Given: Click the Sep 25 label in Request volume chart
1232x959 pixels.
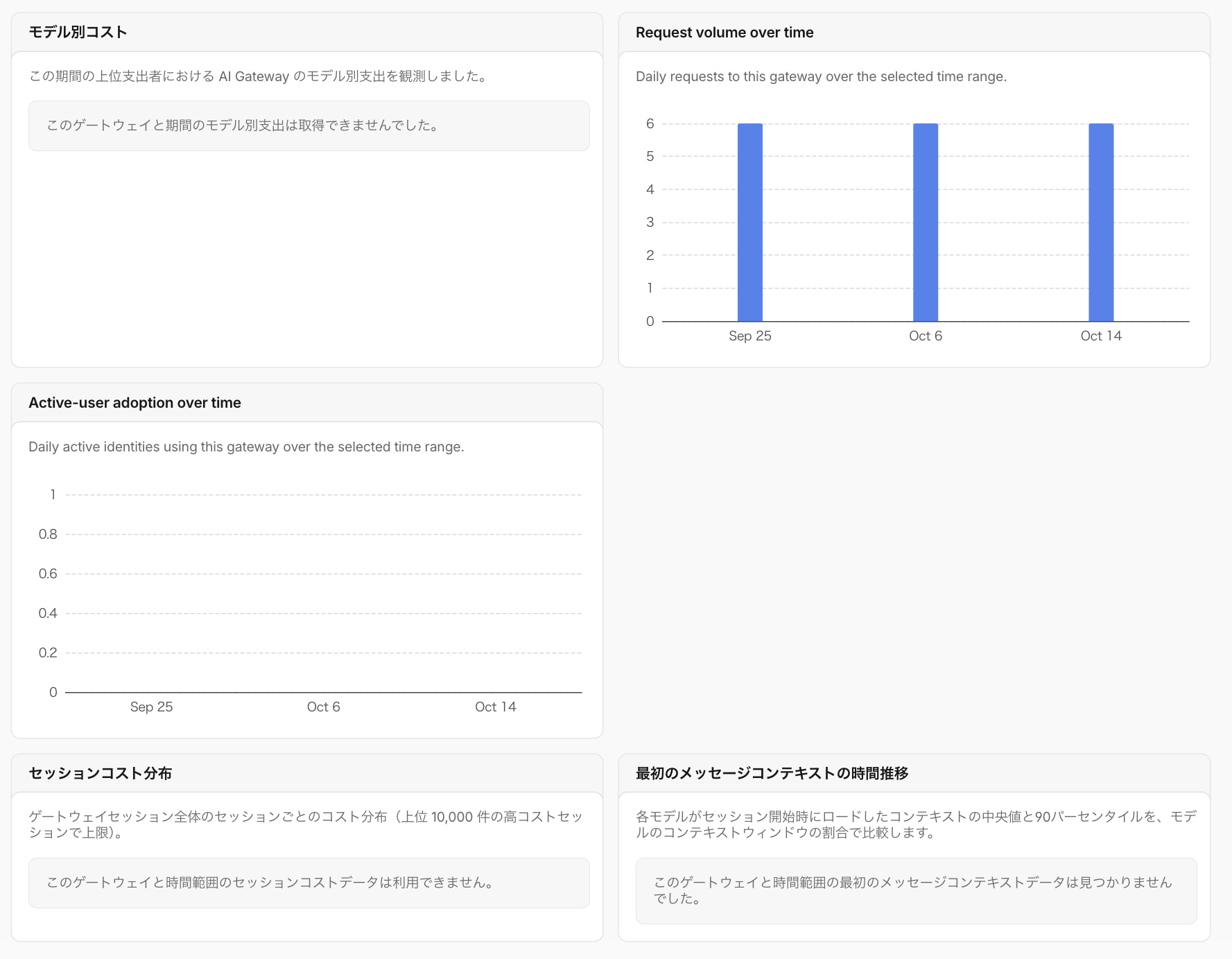Looking at the screenshot, I should tap(749, 336).
